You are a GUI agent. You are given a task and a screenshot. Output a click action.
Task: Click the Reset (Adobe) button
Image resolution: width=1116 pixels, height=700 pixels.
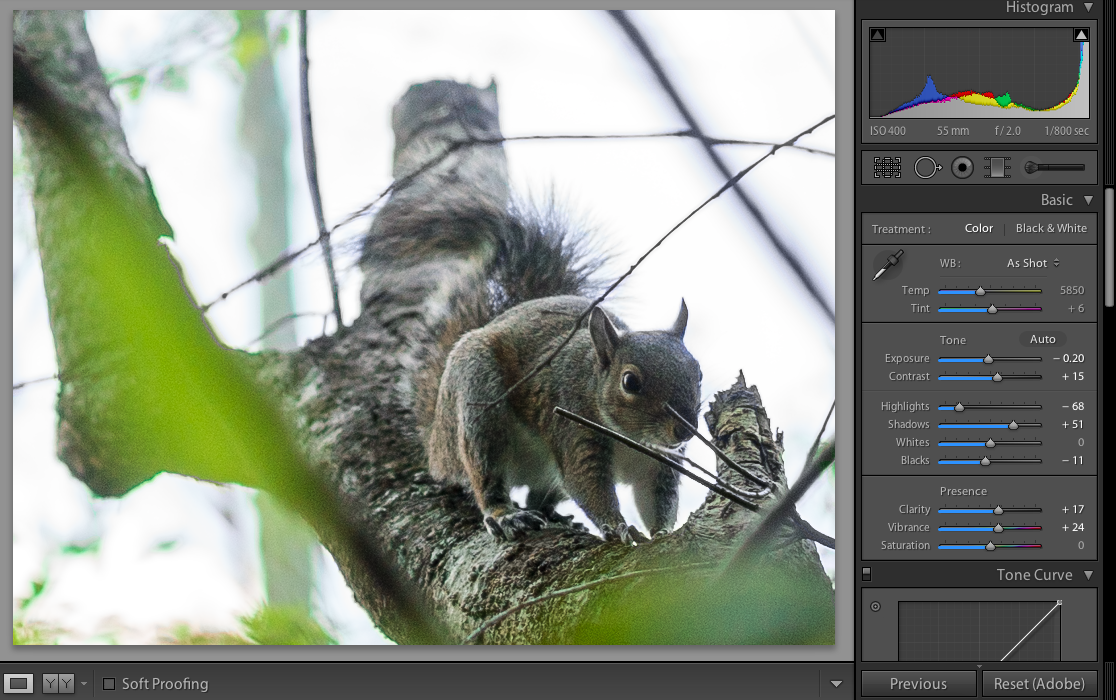[1039, 684]
